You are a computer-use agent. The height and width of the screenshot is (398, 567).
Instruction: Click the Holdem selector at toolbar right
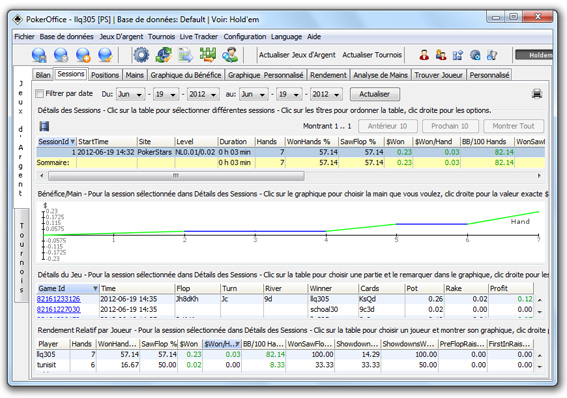click(x=534, y=55)
